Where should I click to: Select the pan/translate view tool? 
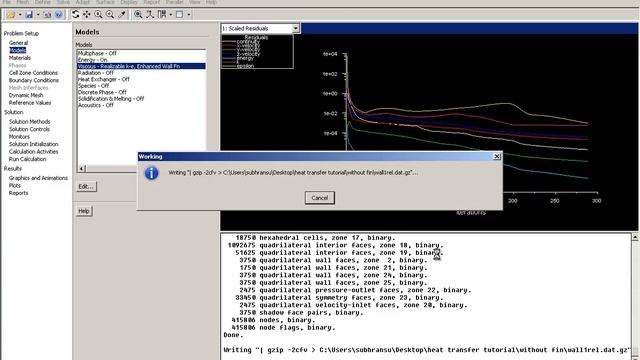point(87,14)
